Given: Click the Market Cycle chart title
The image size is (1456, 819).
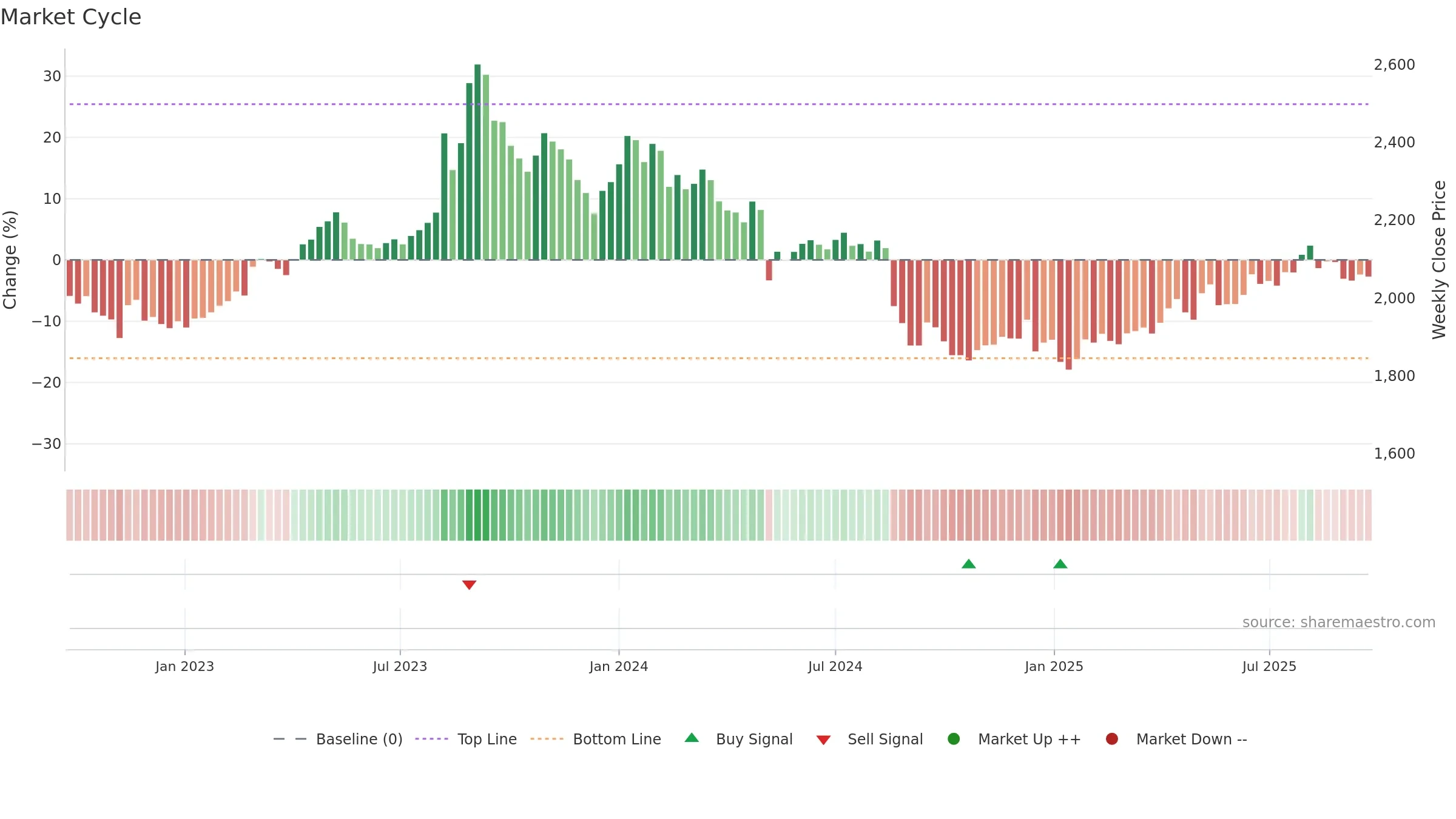Looking at the screenshot, I should tap(71, 17).
